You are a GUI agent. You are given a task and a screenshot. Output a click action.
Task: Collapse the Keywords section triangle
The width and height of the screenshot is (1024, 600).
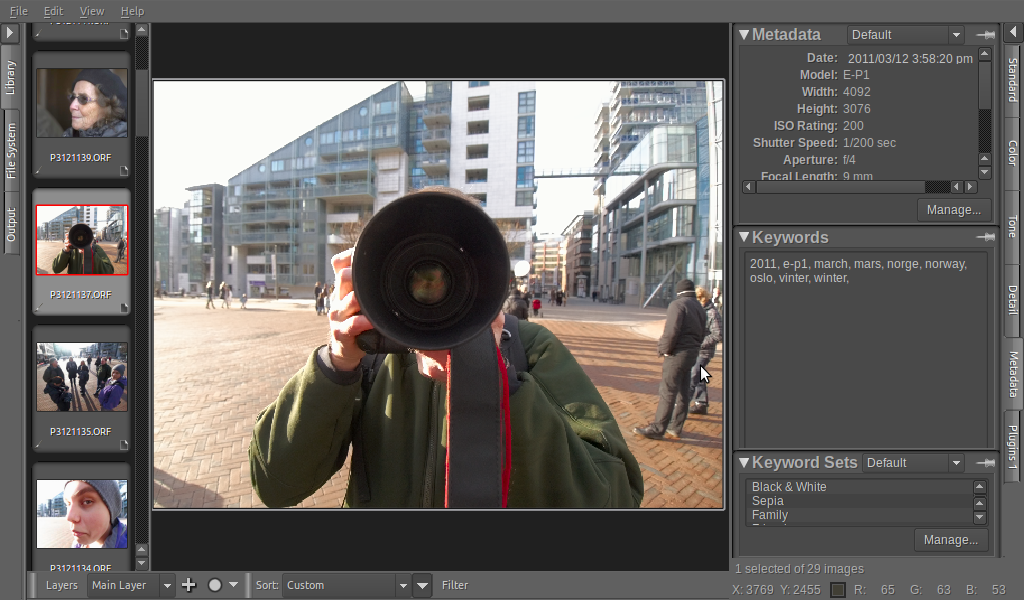744,237
